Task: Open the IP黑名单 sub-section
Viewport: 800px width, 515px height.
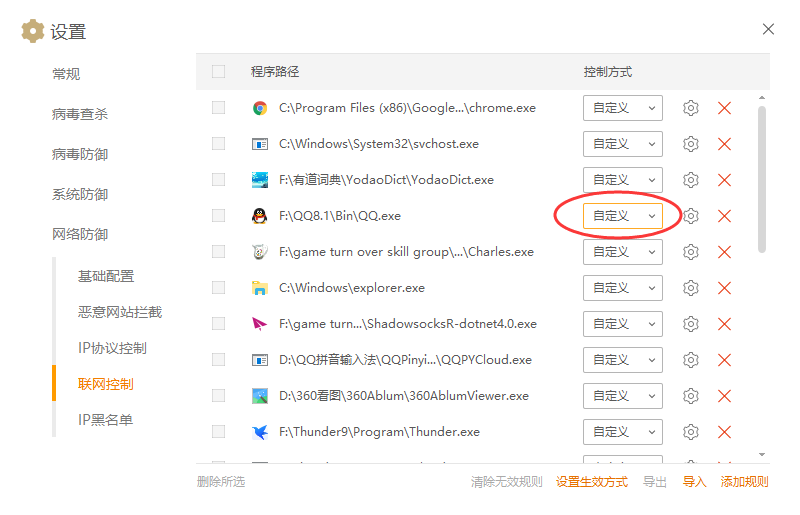Action: pyautogui.click(x=105, y=420)
